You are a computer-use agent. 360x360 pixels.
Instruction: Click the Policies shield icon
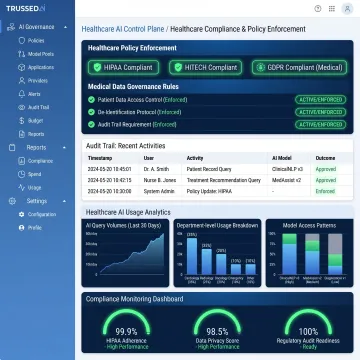(x=22, y=40)
